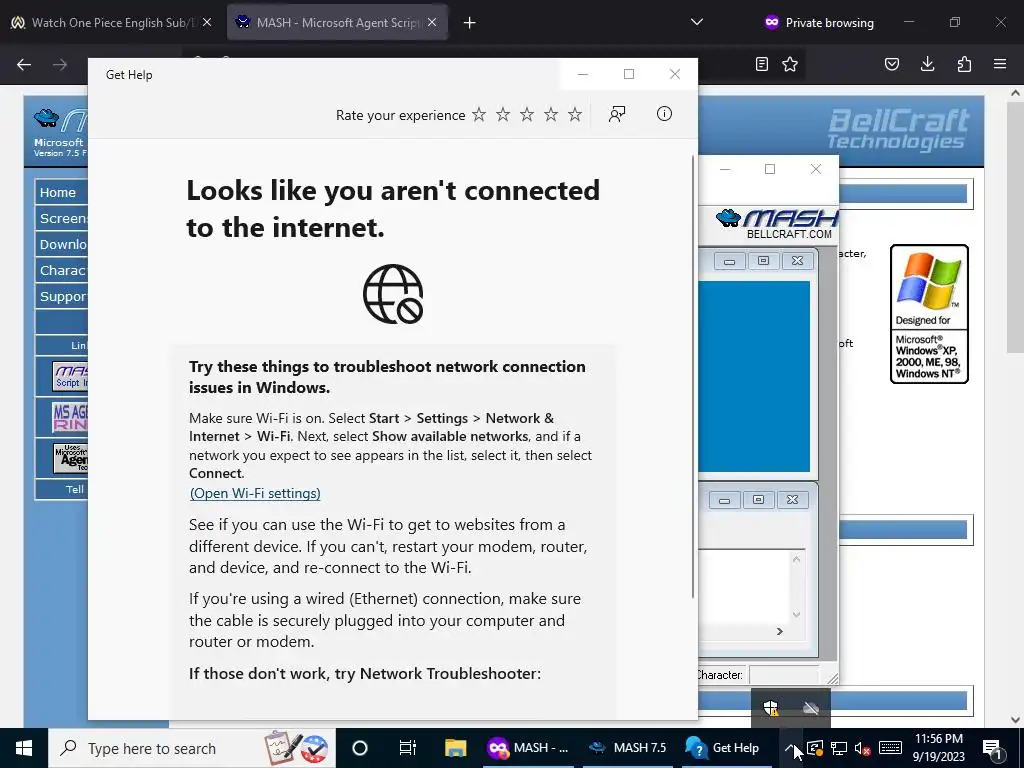The image size is (1024, 768).
Task: Open Task View on the taskbar
Action: pyautogui.click(x=407, y=748)
